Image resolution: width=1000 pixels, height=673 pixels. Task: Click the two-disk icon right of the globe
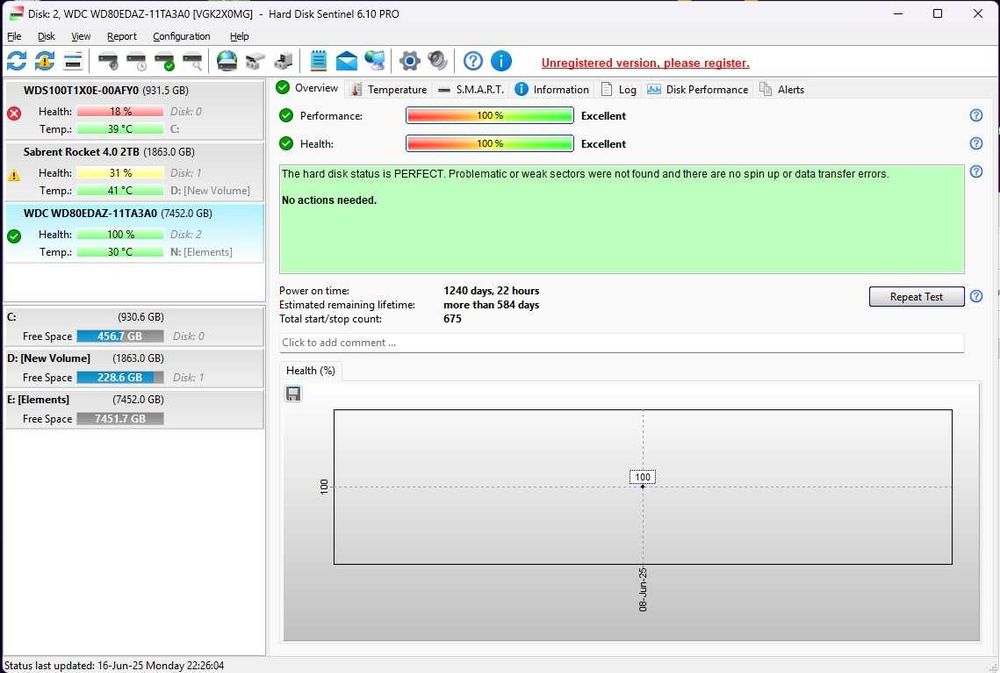(x=255, y=61)
